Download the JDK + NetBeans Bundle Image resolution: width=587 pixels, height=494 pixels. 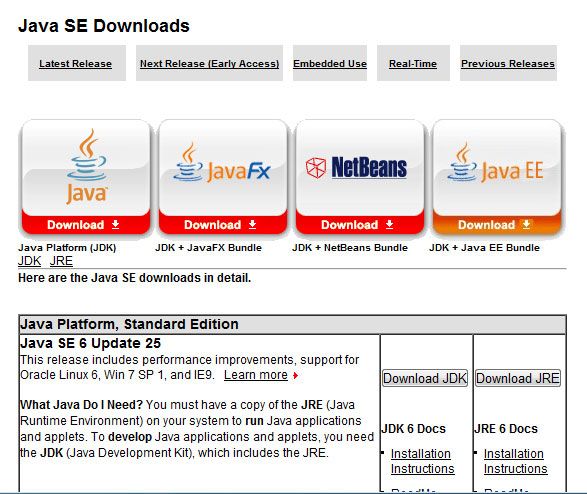pyautogui.click(x=360, y=225)
